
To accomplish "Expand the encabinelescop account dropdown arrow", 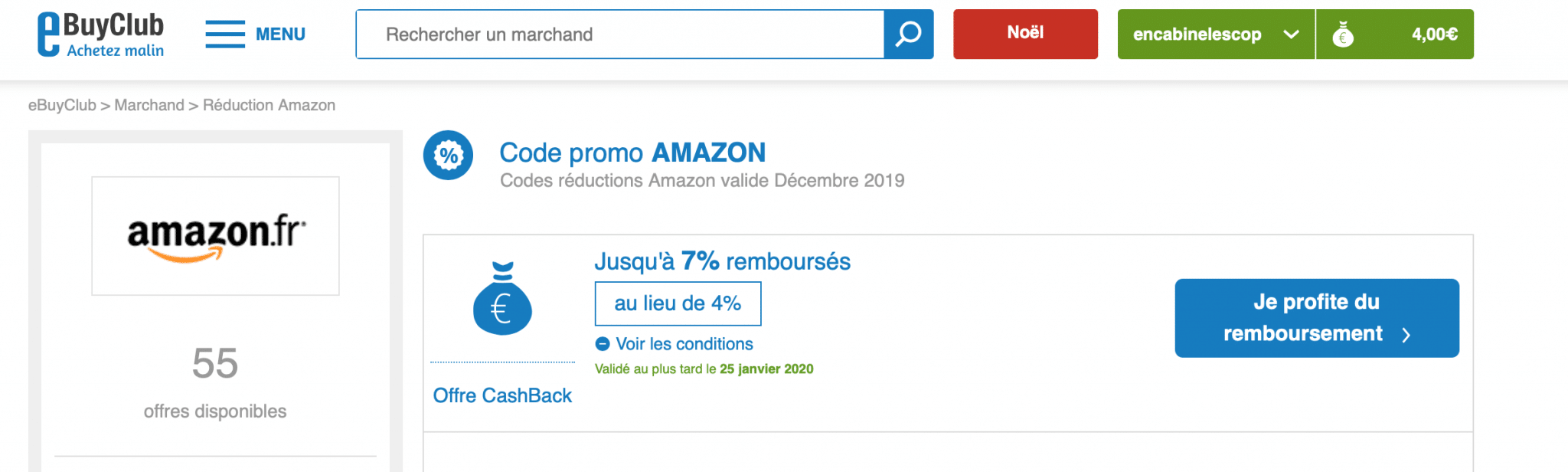I will click(x=1291, y=34).
